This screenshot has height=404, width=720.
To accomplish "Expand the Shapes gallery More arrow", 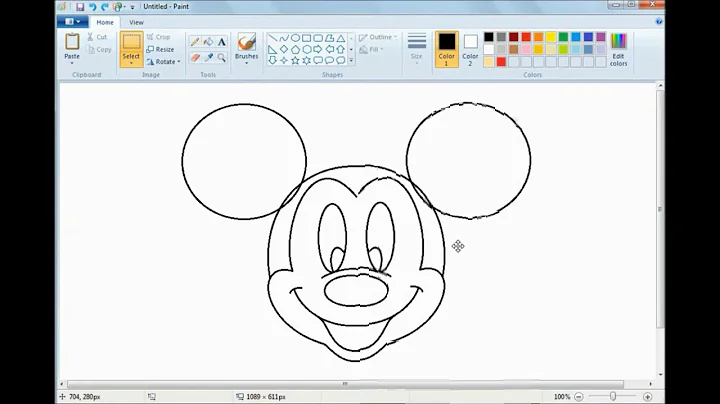I will [351, 60].
